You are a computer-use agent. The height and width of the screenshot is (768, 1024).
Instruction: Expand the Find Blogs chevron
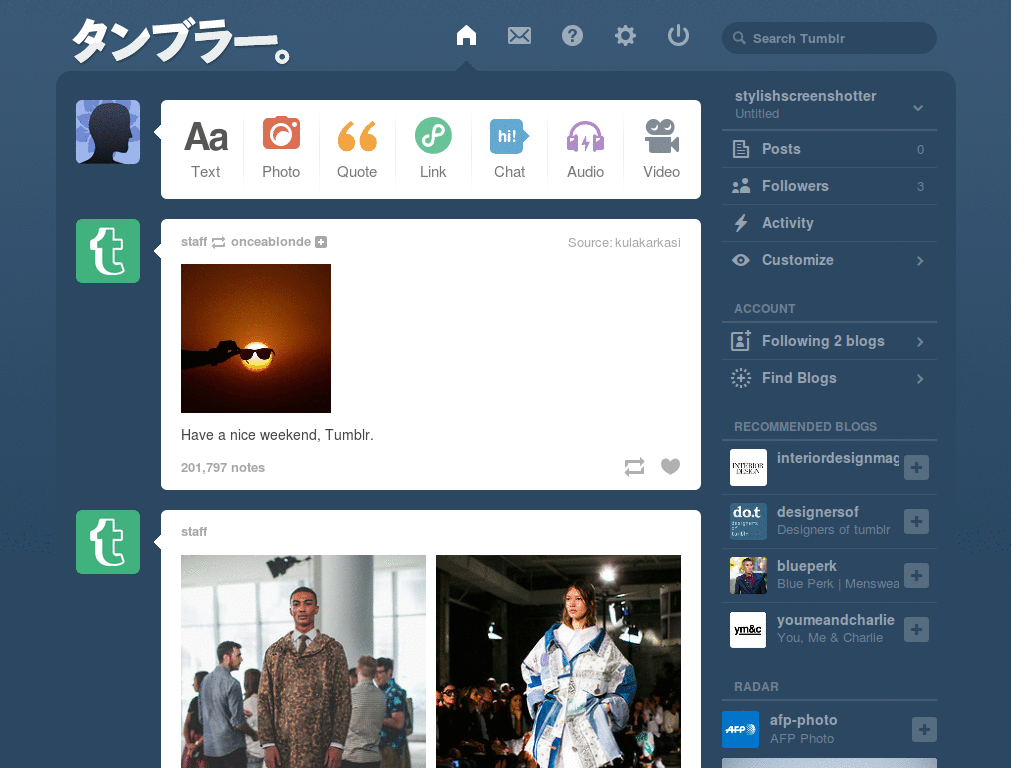(x=920, y=379)
